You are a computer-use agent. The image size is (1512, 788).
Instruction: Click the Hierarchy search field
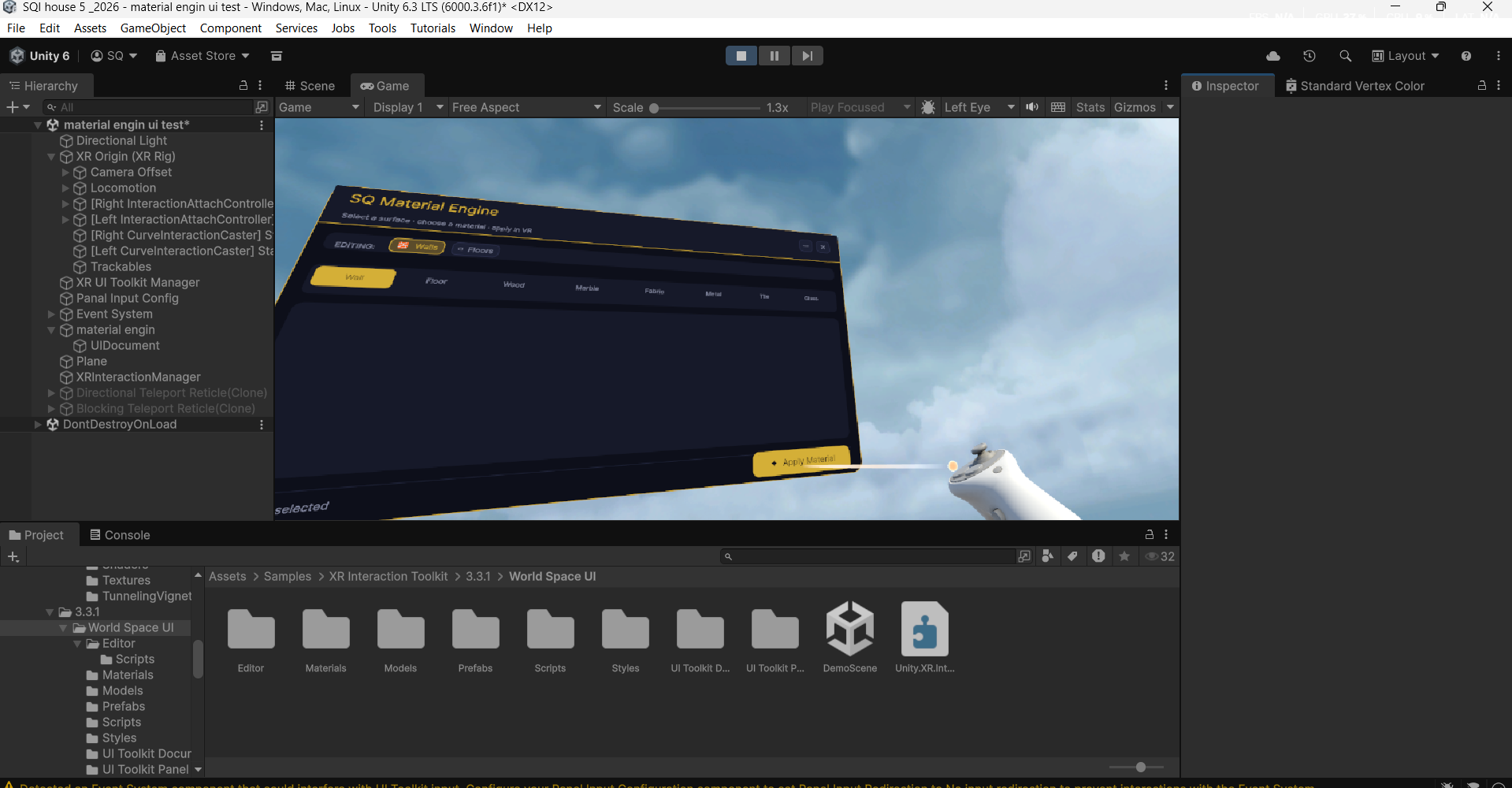tap(148, 107)
